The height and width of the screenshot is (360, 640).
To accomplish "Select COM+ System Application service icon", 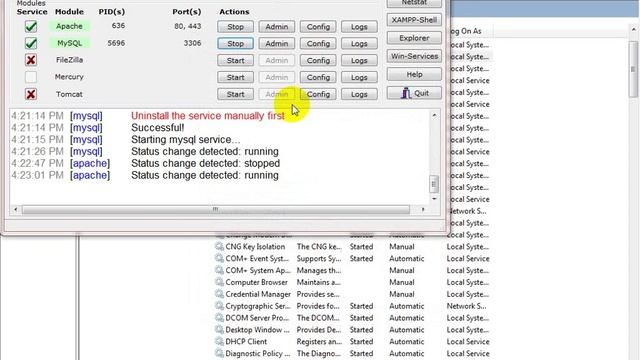I will click(220, 270).
